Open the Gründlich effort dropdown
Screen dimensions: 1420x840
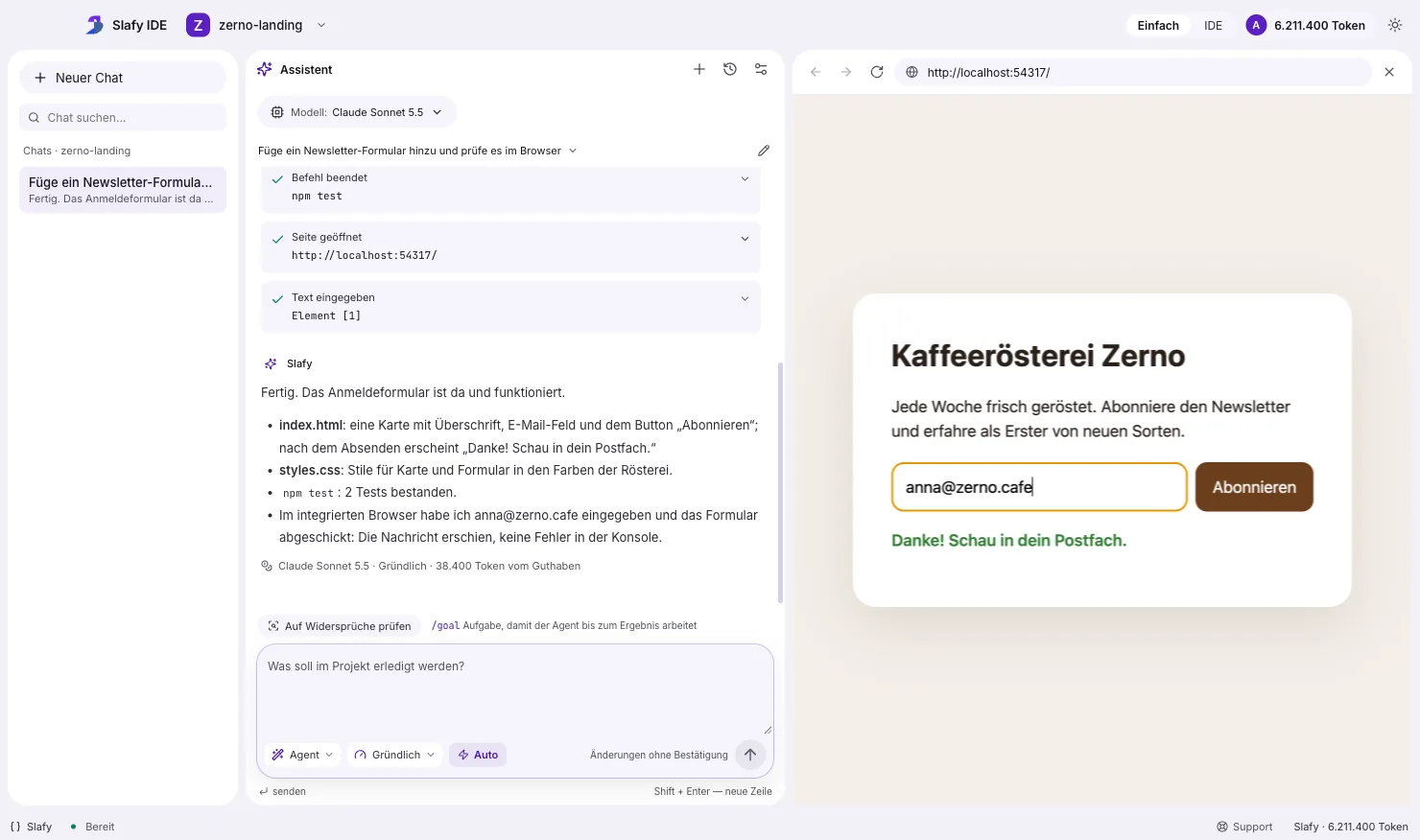pyautogui.click(x=394, y=755)
